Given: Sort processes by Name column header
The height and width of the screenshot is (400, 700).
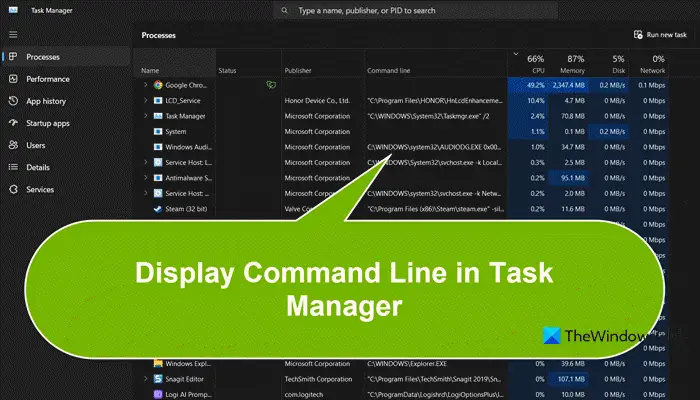Looking at the screenshot, I should click(175, 63).
